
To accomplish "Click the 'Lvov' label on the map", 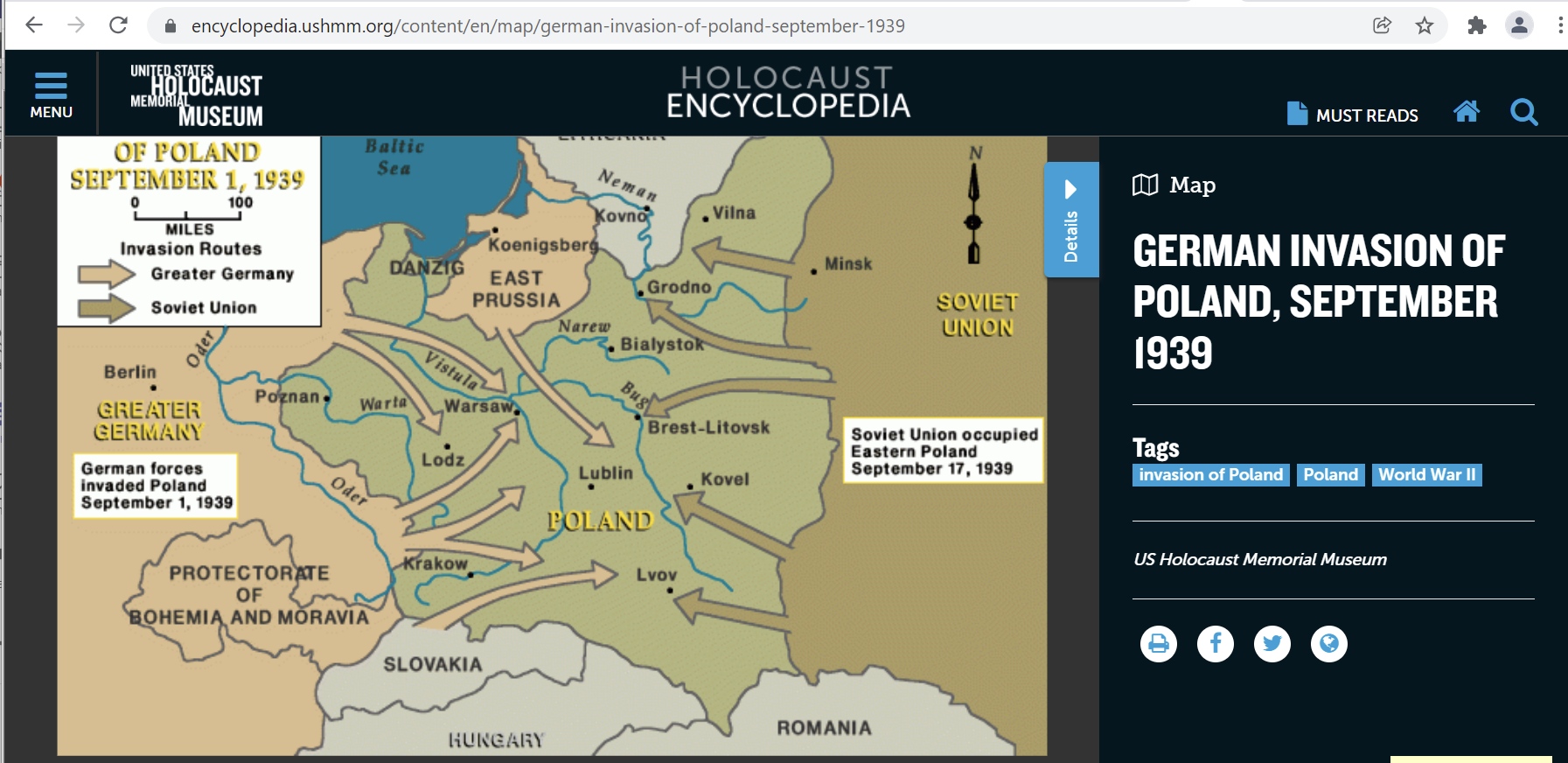I will (x=657, y=575).
